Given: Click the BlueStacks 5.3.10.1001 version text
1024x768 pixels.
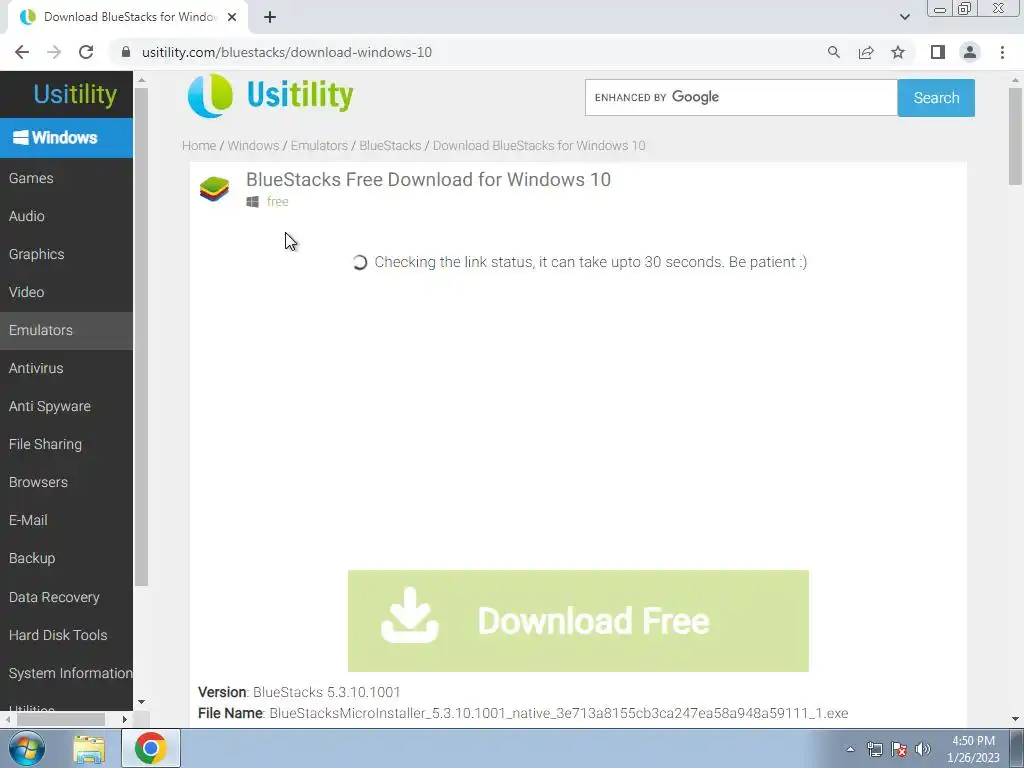Looking at the screenshot, I should click(327, 692).
